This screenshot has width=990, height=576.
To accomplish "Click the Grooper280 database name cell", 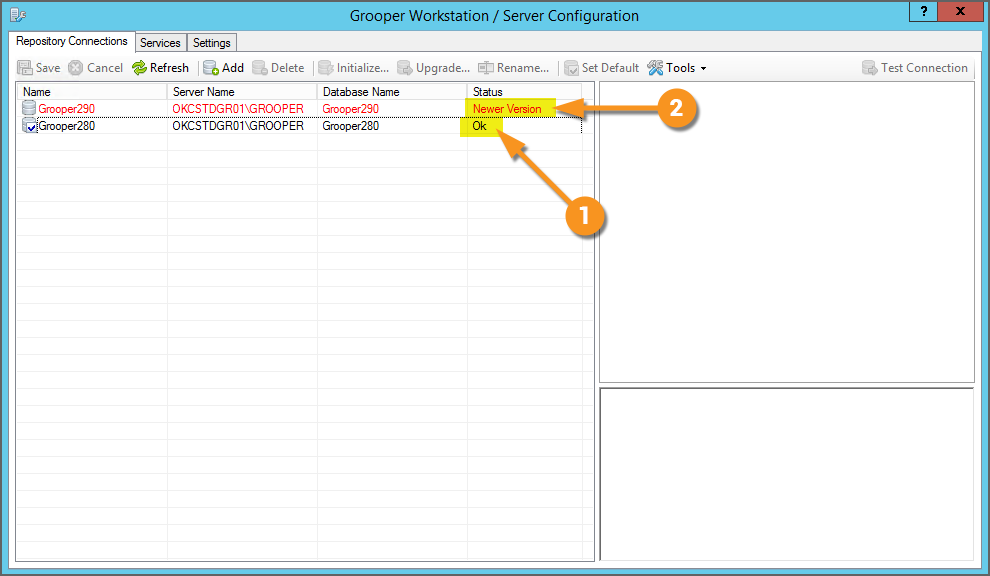I will (x=350, y=126).
